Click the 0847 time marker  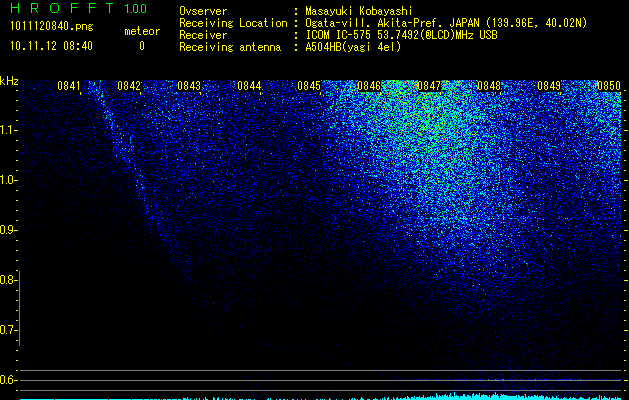tap(429, 86)
